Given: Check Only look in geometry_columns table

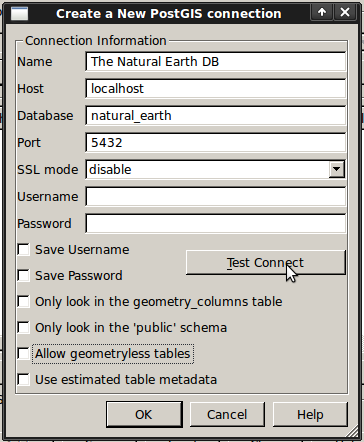Looking at the screenshot, I should click(x=24, y=302).
